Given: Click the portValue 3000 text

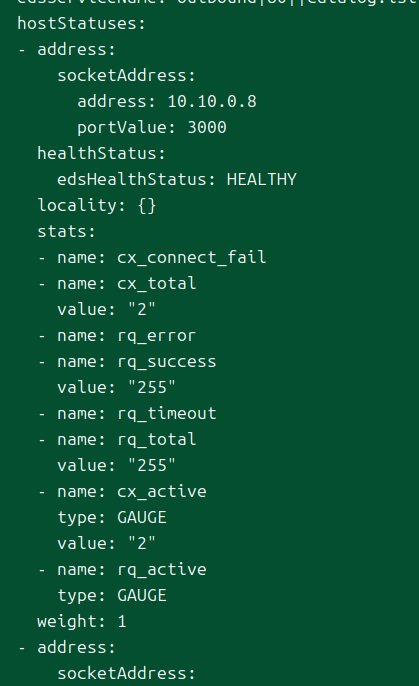Looking at the screenshot, I should 207,127.
